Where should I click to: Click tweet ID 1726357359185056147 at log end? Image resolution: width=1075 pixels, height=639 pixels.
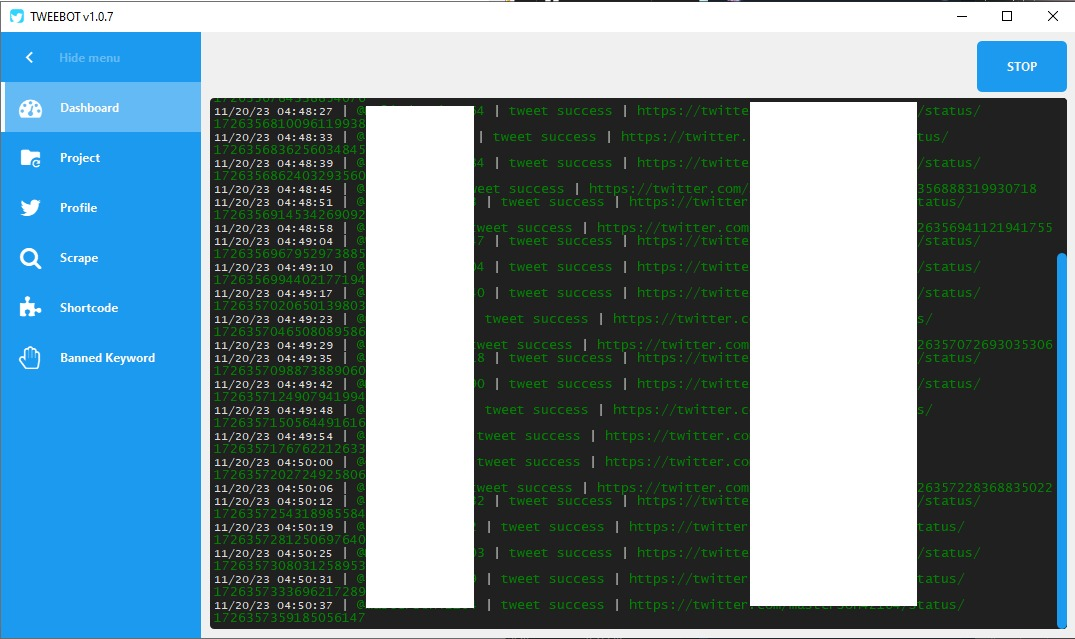click(x=289, y=618)
